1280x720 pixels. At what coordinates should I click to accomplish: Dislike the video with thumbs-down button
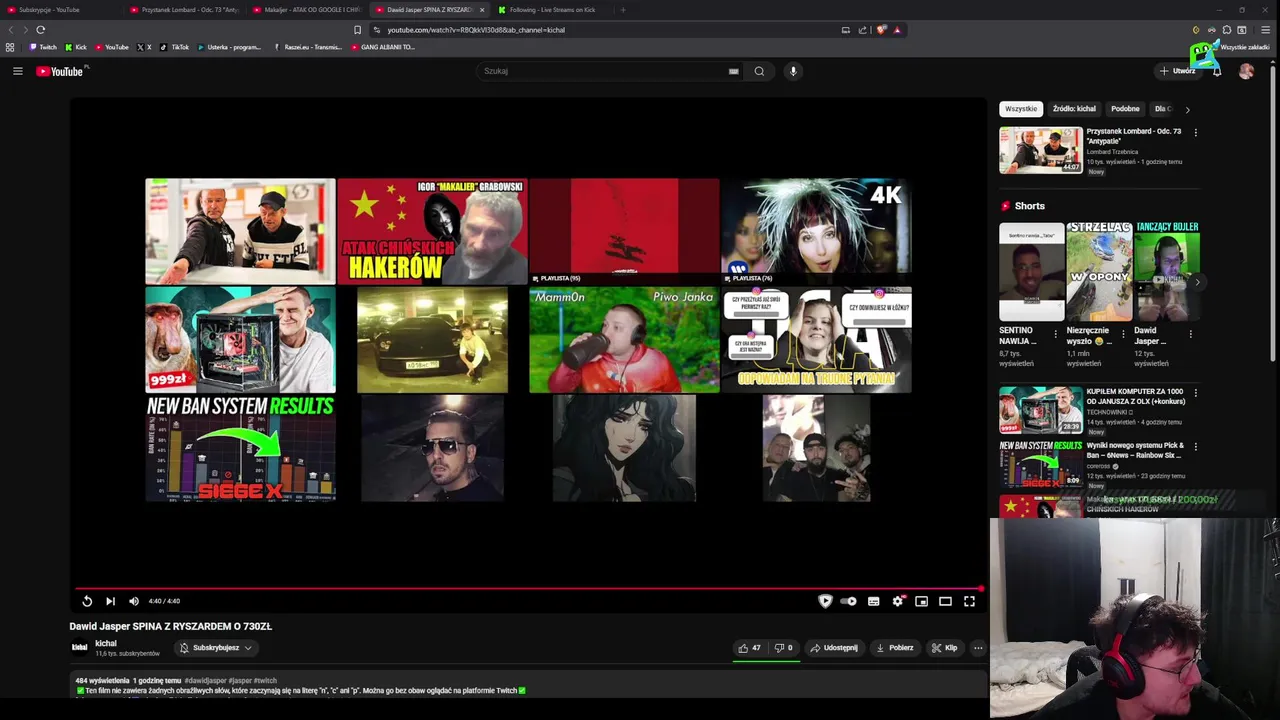[784, 648]
